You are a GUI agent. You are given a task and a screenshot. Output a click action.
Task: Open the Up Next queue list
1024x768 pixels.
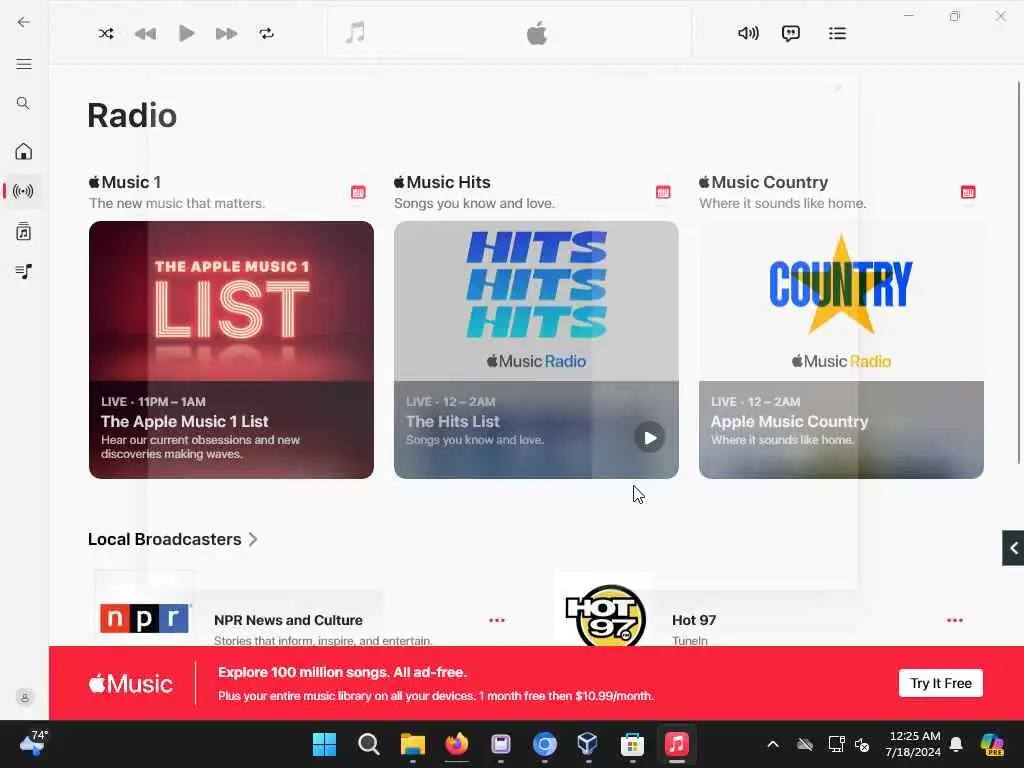click(x=837, y=33)
